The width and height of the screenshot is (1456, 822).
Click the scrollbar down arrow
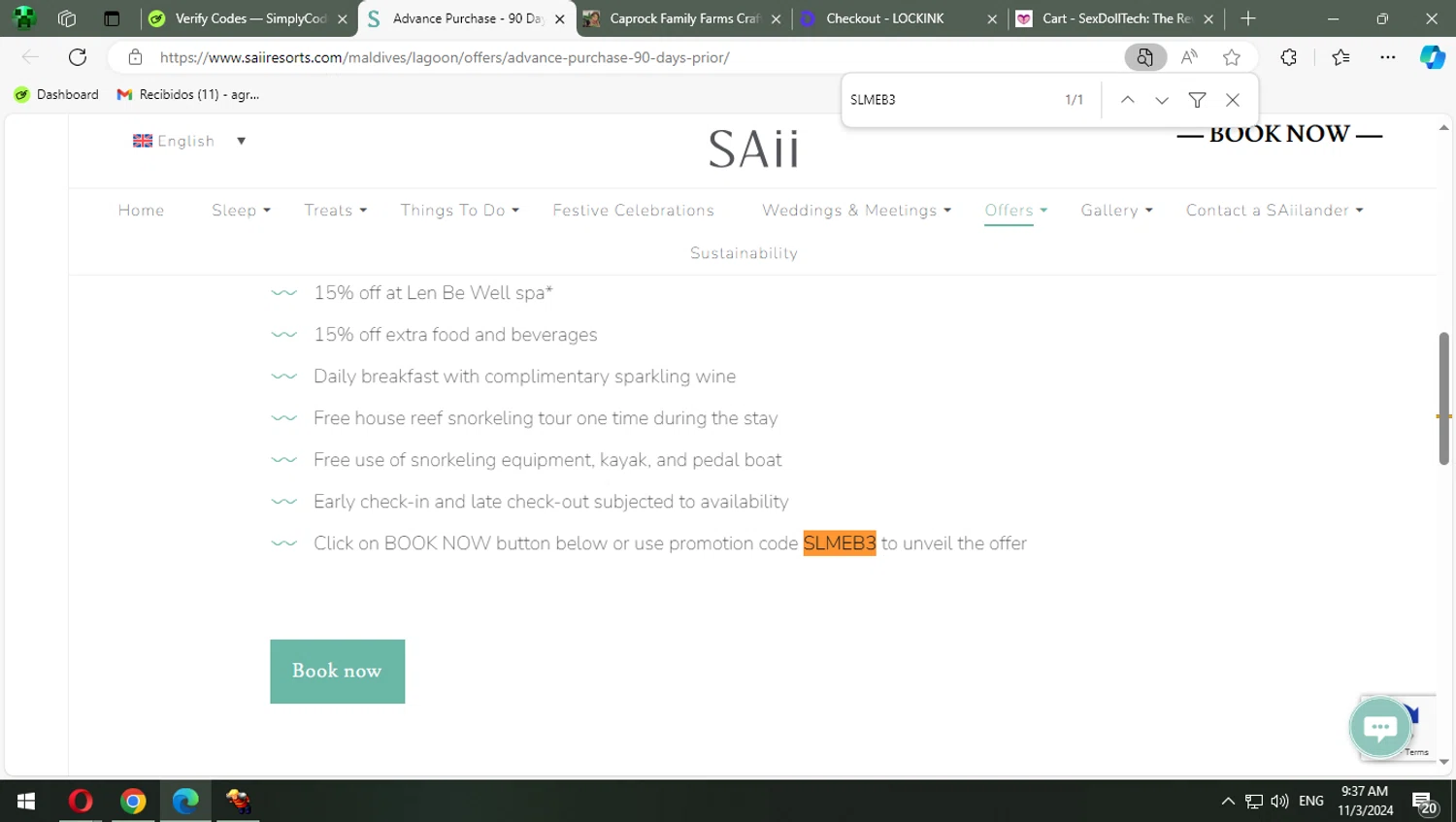pyautogui.click(x=1443, y=762)
